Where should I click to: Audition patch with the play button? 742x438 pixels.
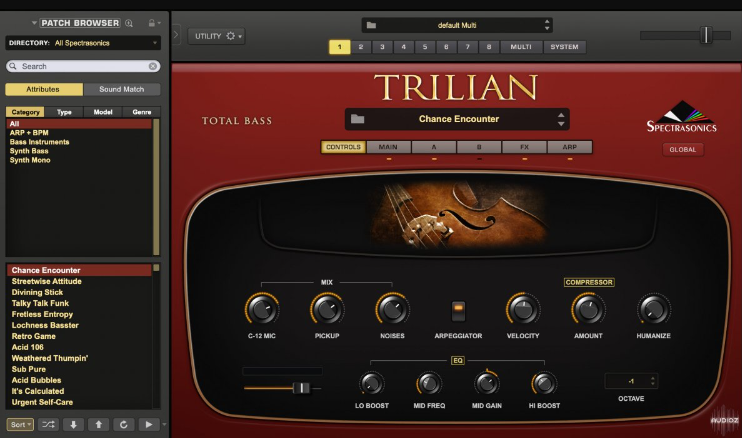coord(149,424)
